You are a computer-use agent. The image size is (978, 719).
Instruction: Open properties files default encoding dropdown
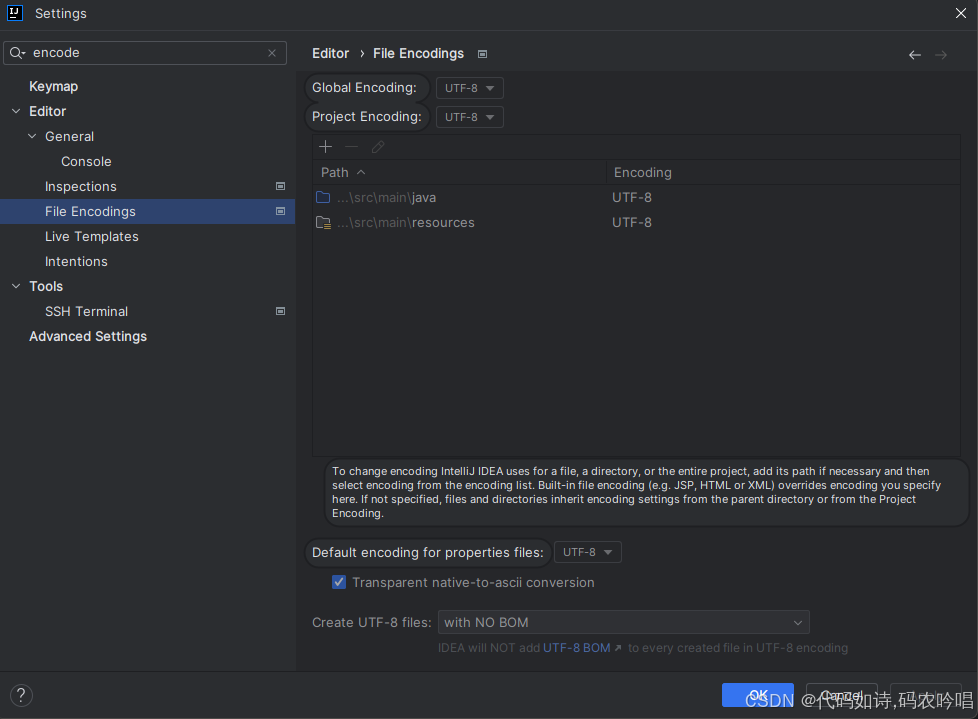(x=588, y=552)
